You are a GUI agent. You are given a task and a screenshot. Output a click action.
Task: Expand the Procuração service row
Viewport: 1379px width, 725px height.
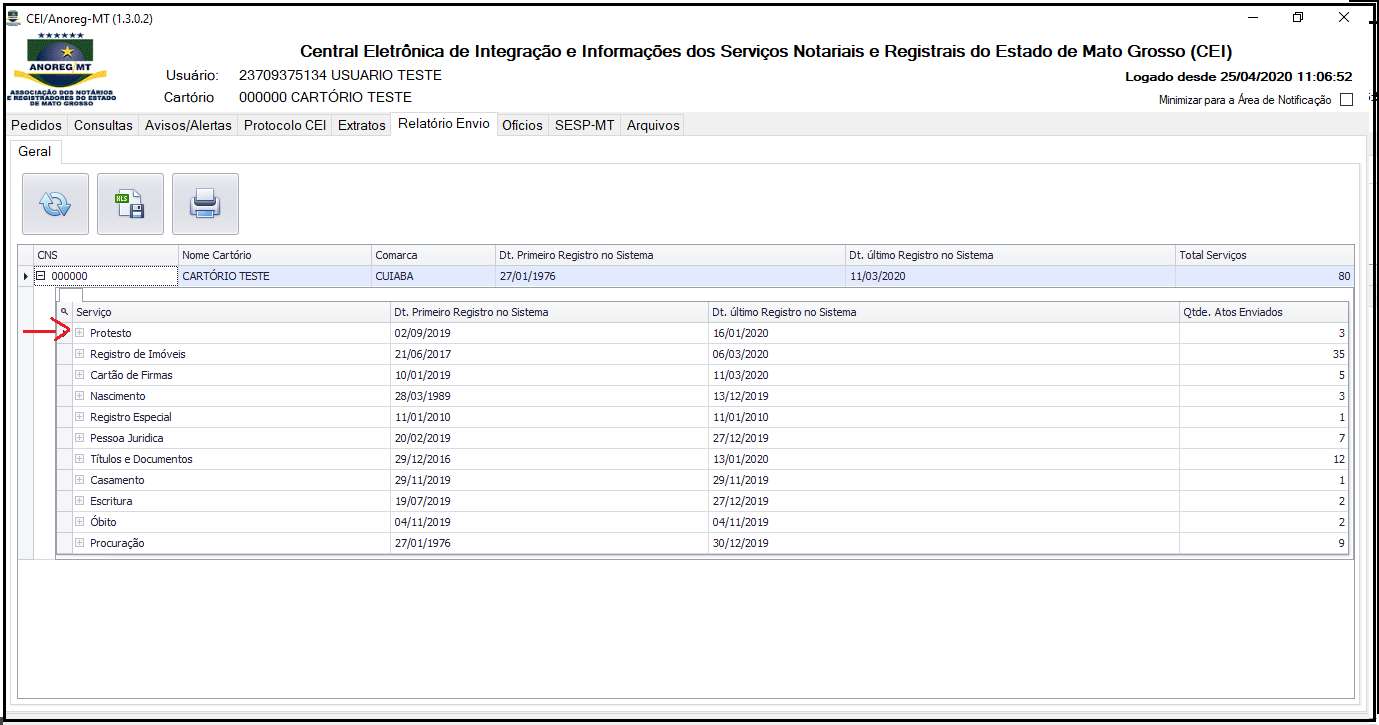point(80,543)
